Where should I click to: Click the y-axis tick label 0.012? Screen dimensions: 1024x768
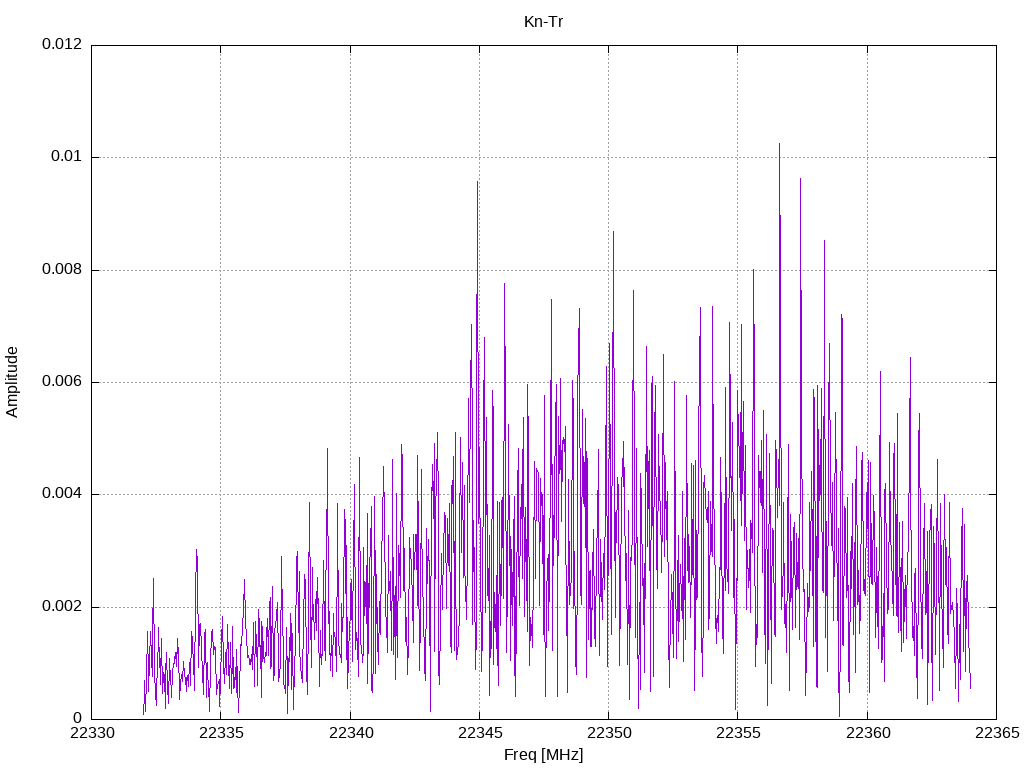click(x=62, y=44)
